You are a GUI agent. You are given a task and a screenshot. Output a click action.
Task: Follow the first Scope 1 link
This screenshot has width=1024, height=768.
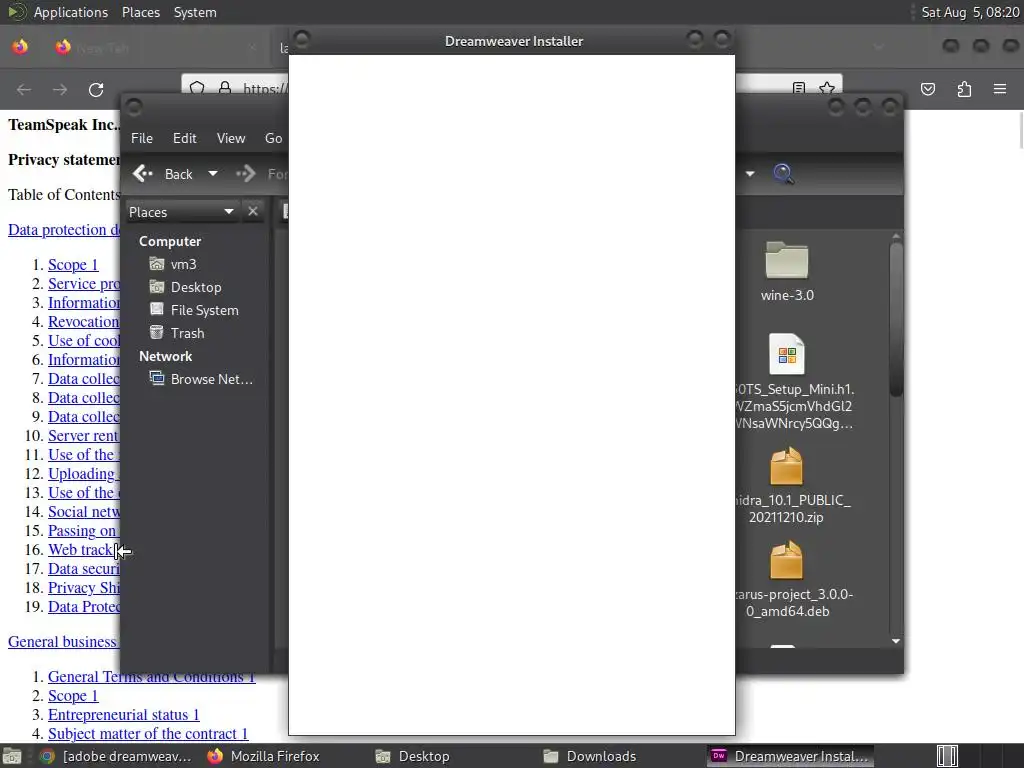73,264
